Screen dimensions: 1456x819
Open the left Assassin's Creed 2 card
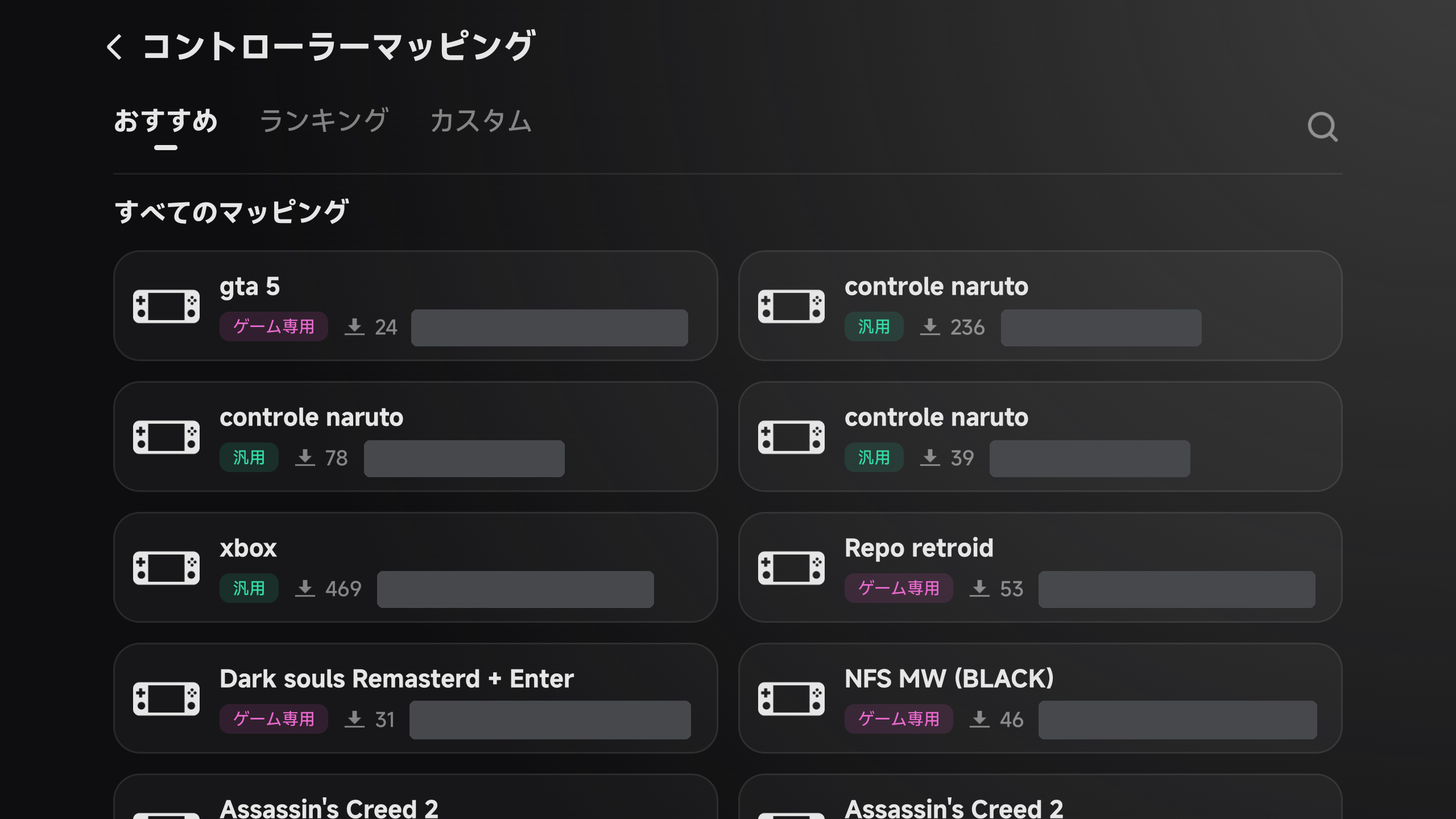(x=415, y=797)
